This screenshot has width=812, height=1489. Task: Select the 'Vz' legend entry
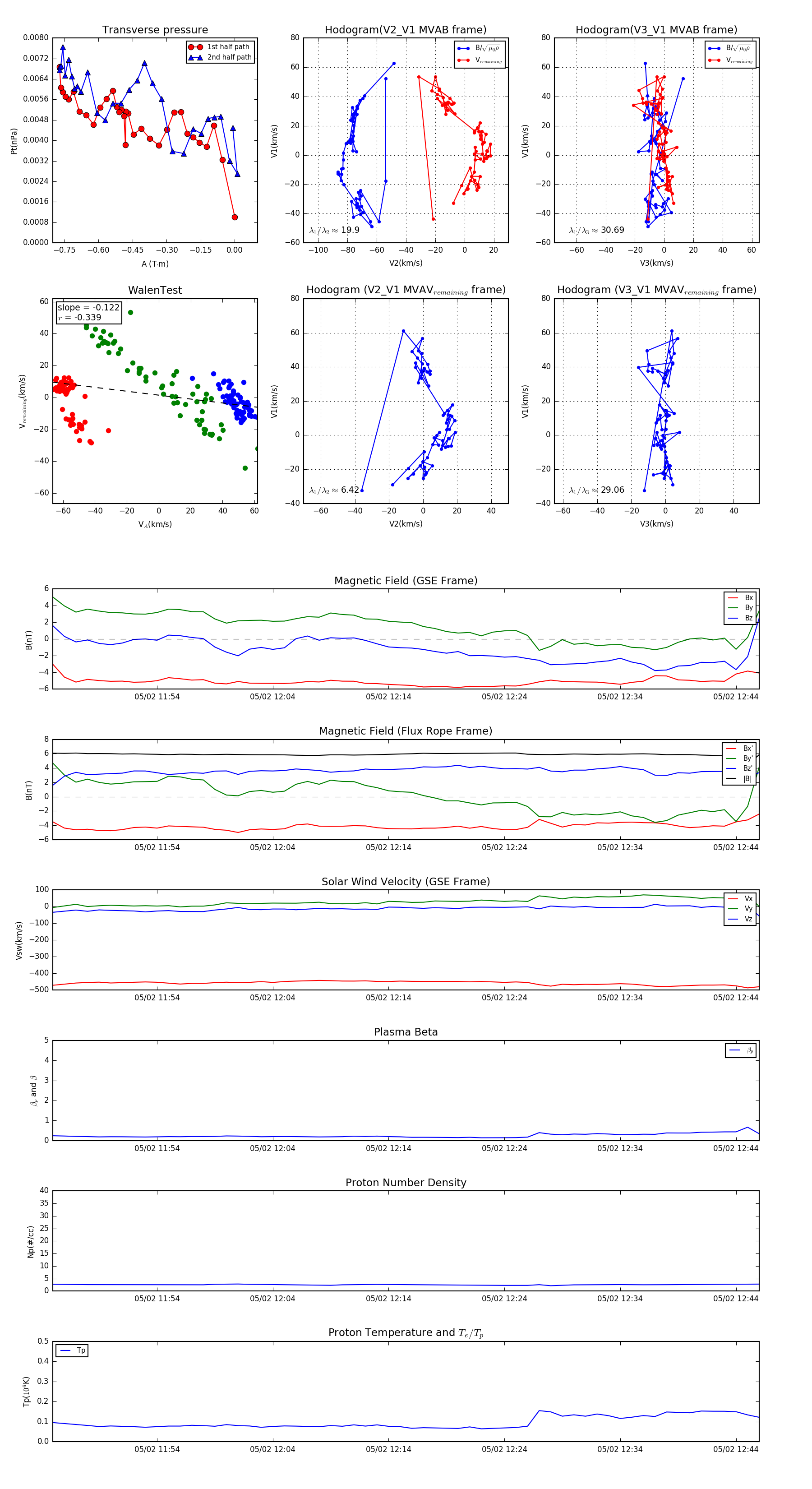click(x=740, y=919)
